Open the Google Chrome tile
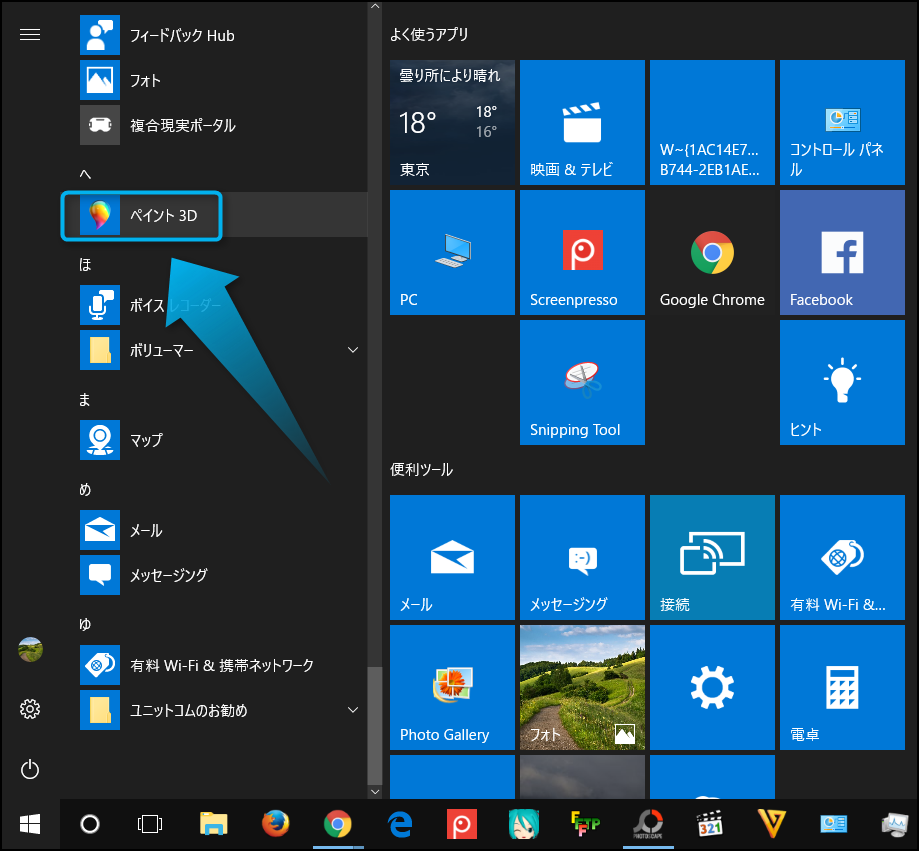The height and width of the screenshot is (851, 919). (x=712, y=253)
